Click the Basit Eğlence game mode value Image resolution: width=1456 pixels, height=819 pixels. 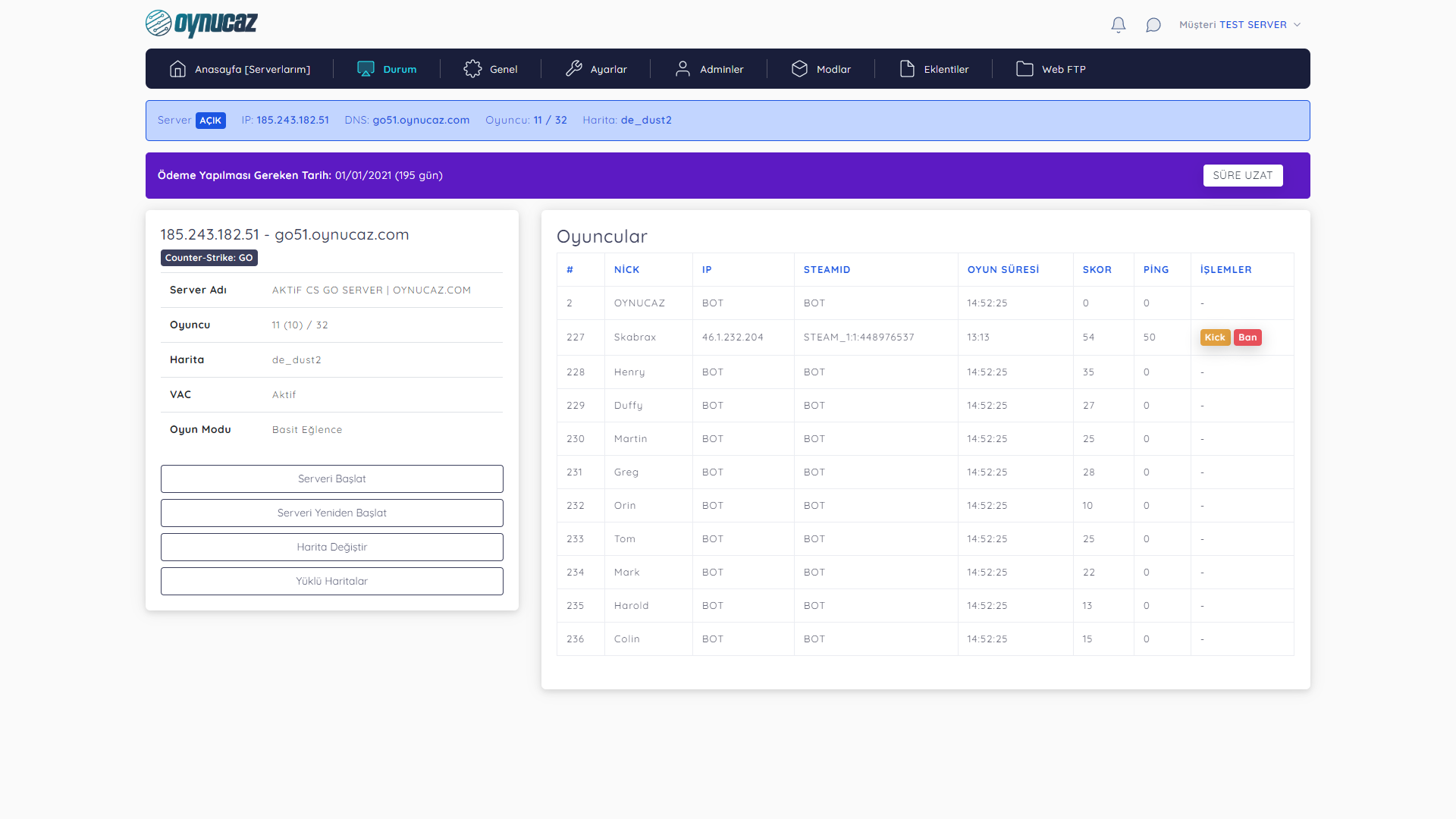(x=307, y=429)
